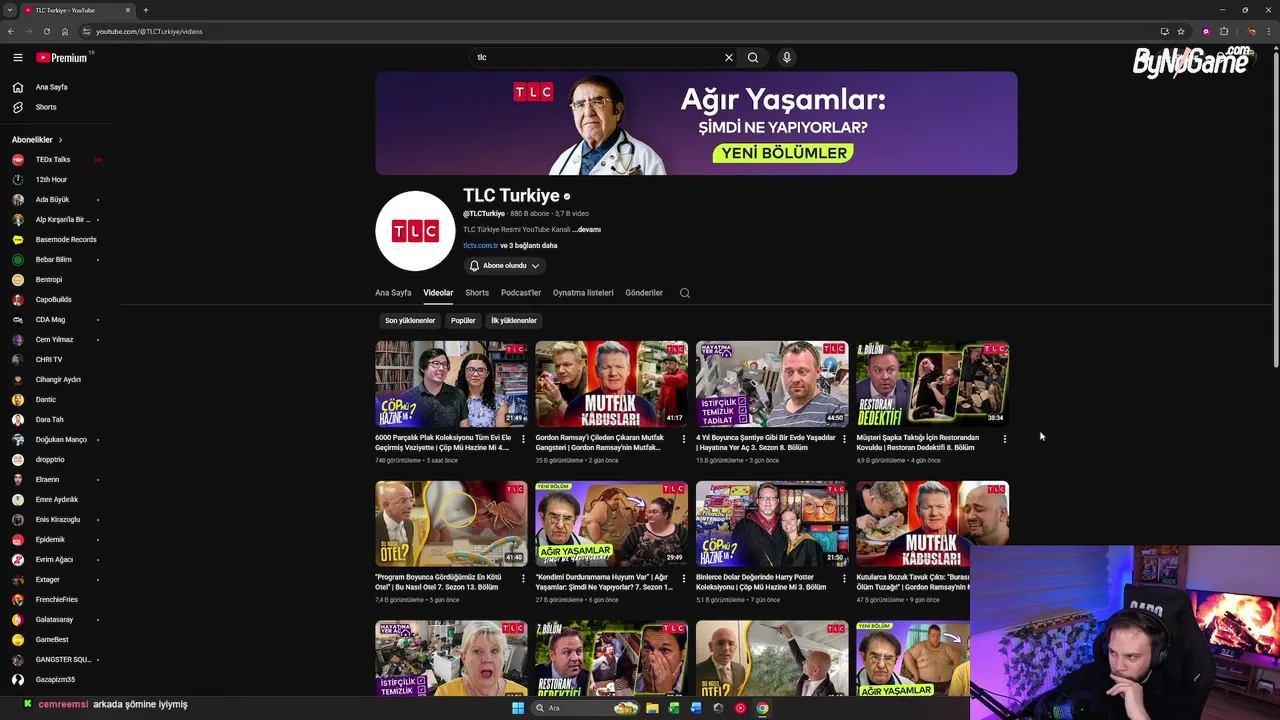Open Chrome three-dot menu
This screenshot has width=1280, height=720.
point(1270,31)
